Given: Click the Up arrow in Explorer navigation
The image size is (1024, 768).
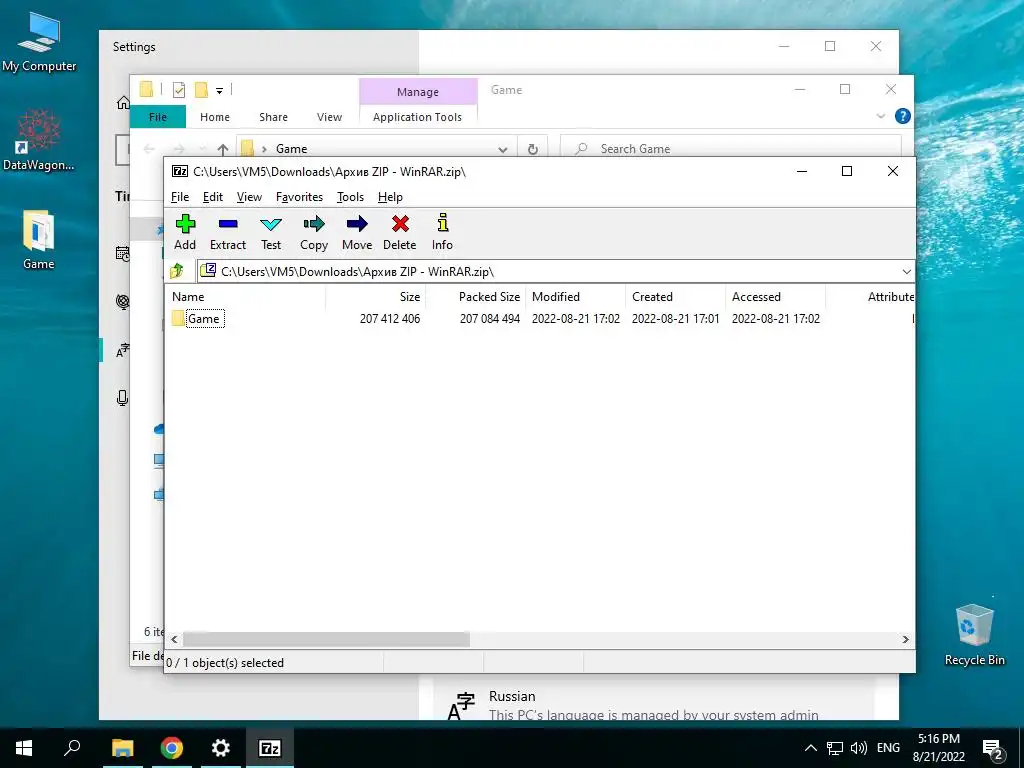Looking at the screenshot, I should click(223, 150).
